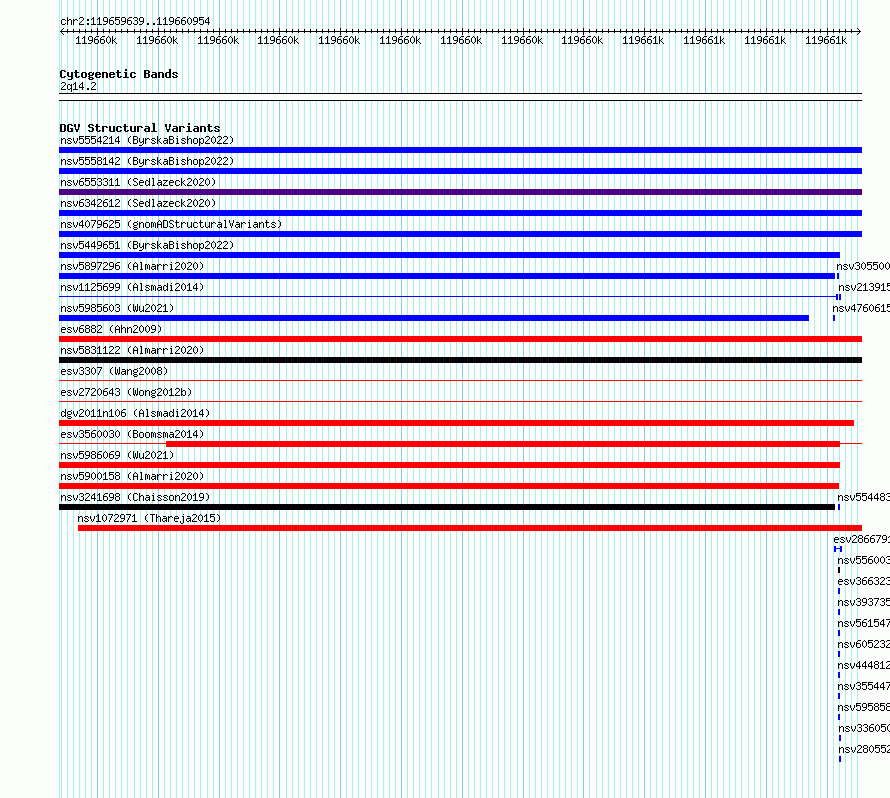Click the purple bar under nsv6553311
Viewport: 890px width, 798px height.
coord(460,192)
